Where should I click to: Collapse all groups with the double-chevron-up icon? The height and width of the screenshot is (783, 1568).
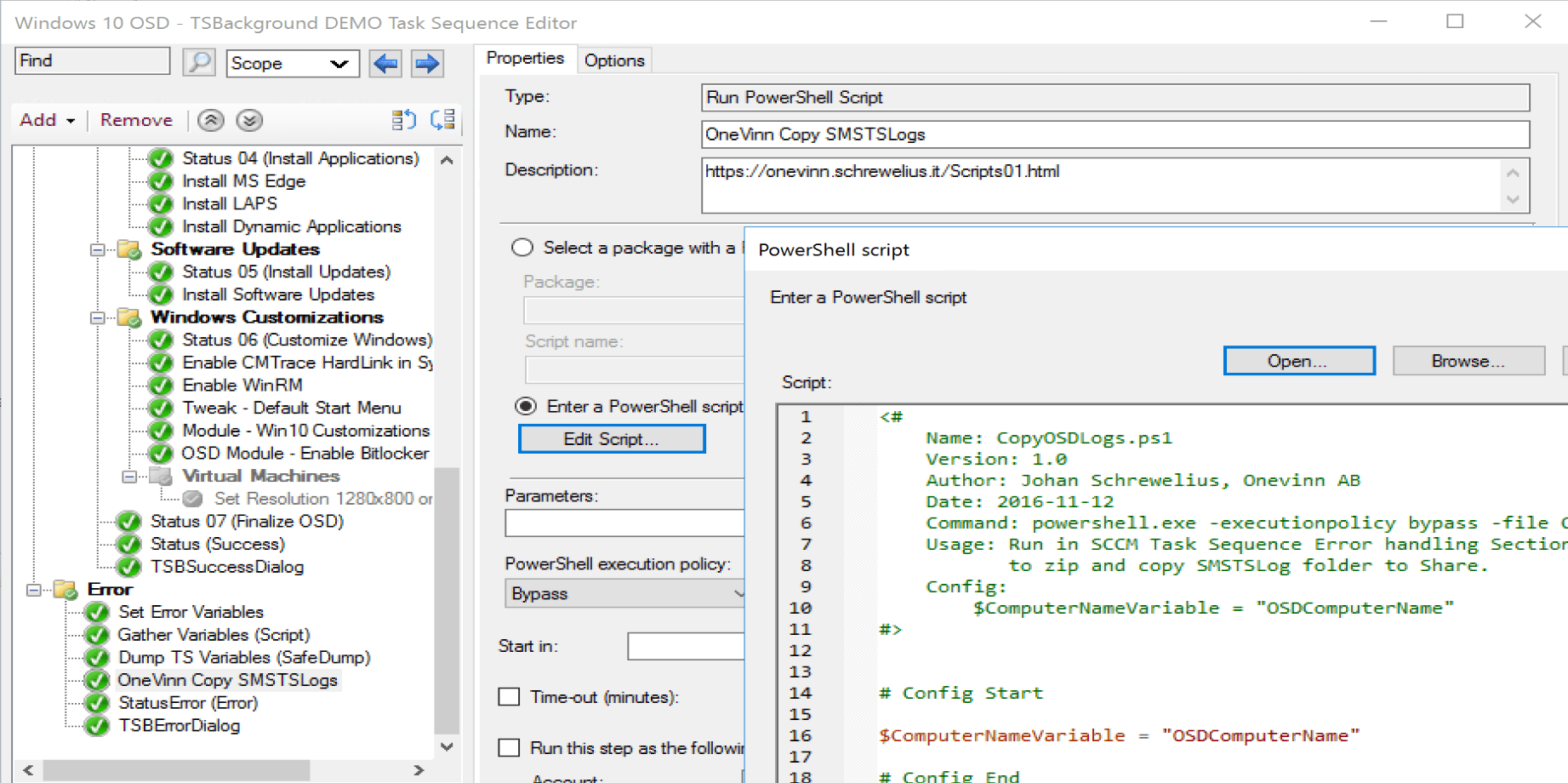[x=209, y=120]
